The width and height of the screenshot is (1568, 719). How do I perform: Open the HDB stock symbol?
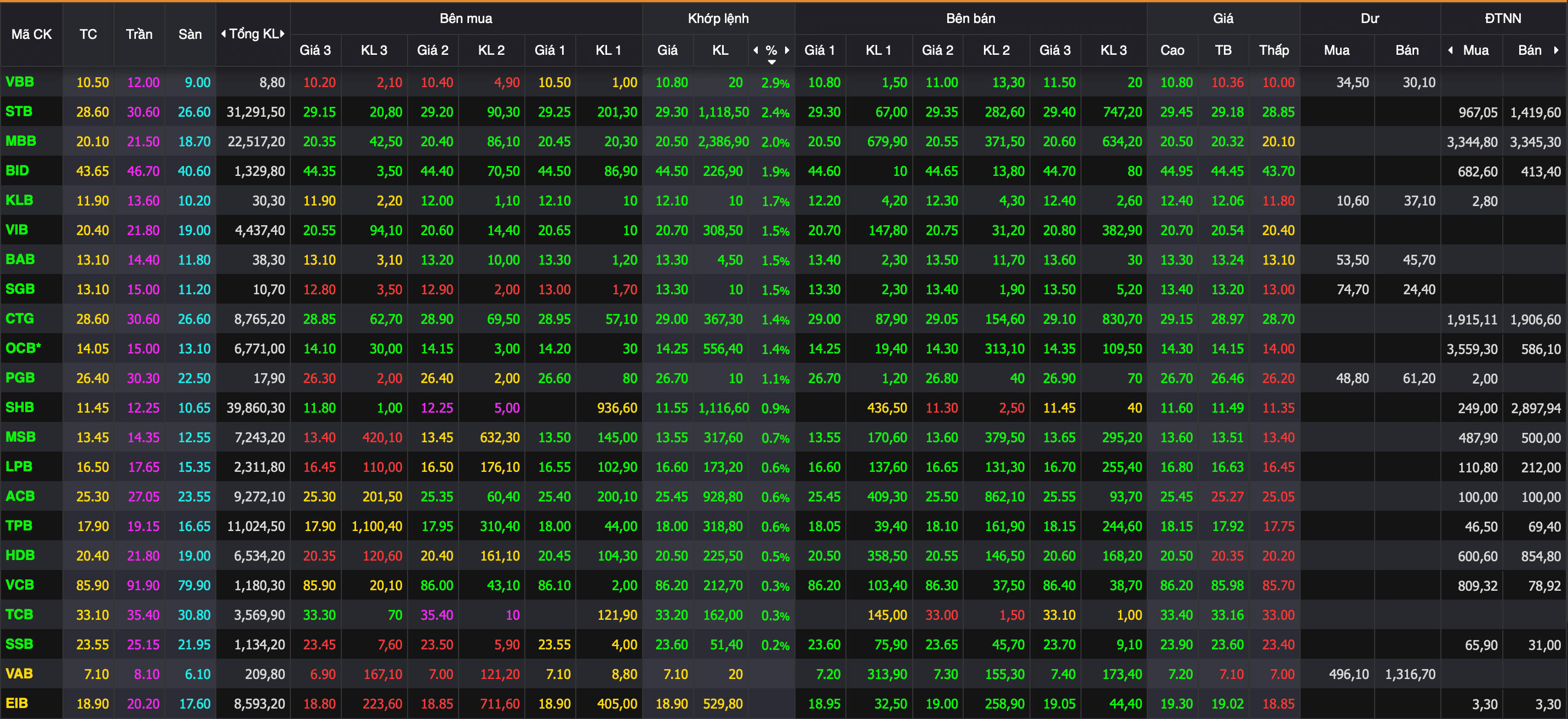click(20, 555)
